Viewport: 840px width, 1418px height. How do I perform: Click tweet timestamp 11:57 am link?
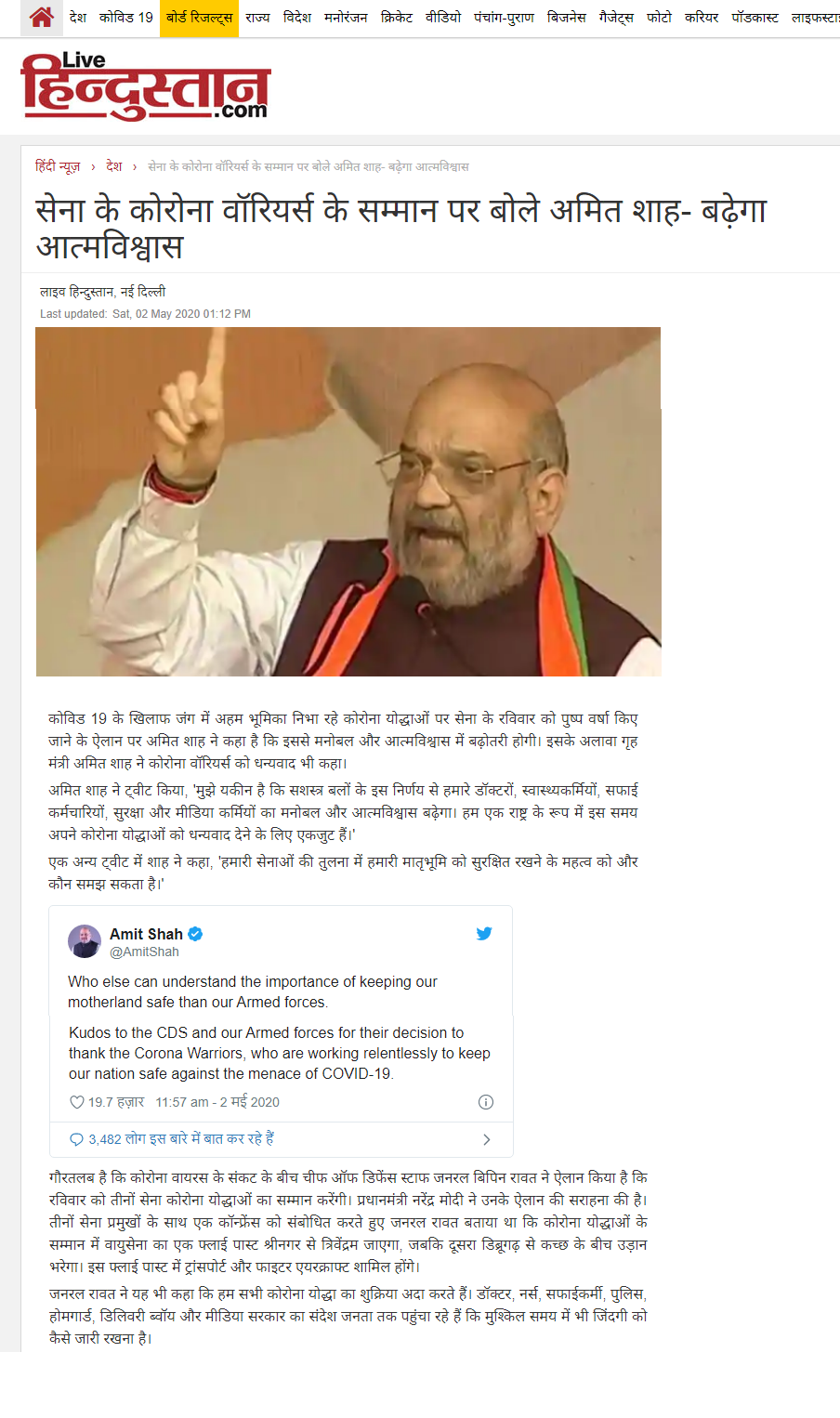(217, 1102)
